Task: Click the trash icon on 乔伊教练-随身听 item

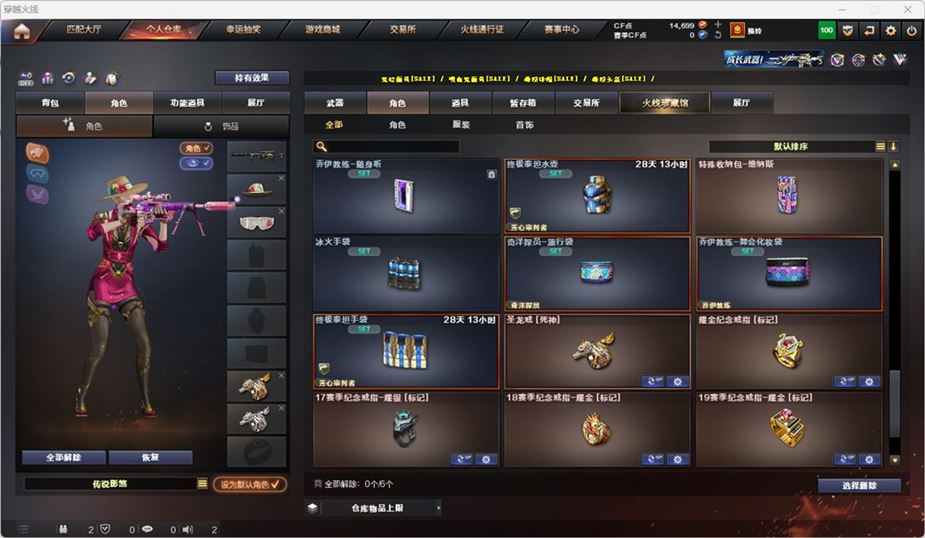Action: pyautogui.click(x=491, y=175)
